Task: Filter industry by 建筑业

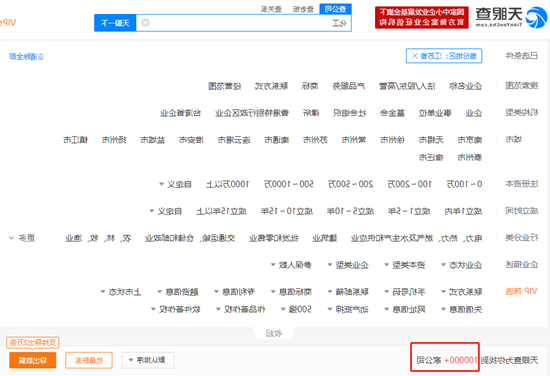Action: pos(325,239)
